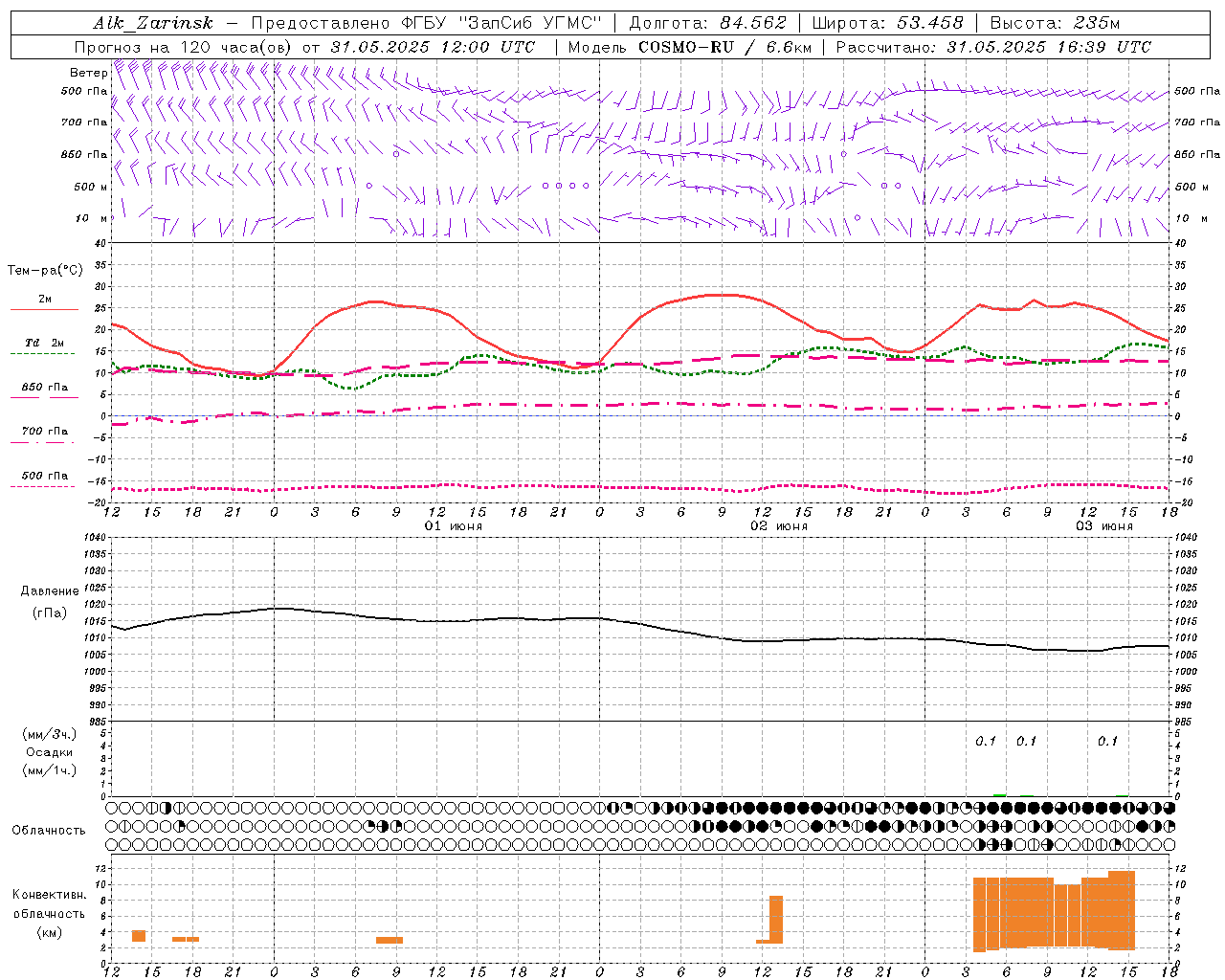Click the (гПа) unit under Давление
Image resolution: width=1225 pixels, height=980 pixels.
coord(50,612)
